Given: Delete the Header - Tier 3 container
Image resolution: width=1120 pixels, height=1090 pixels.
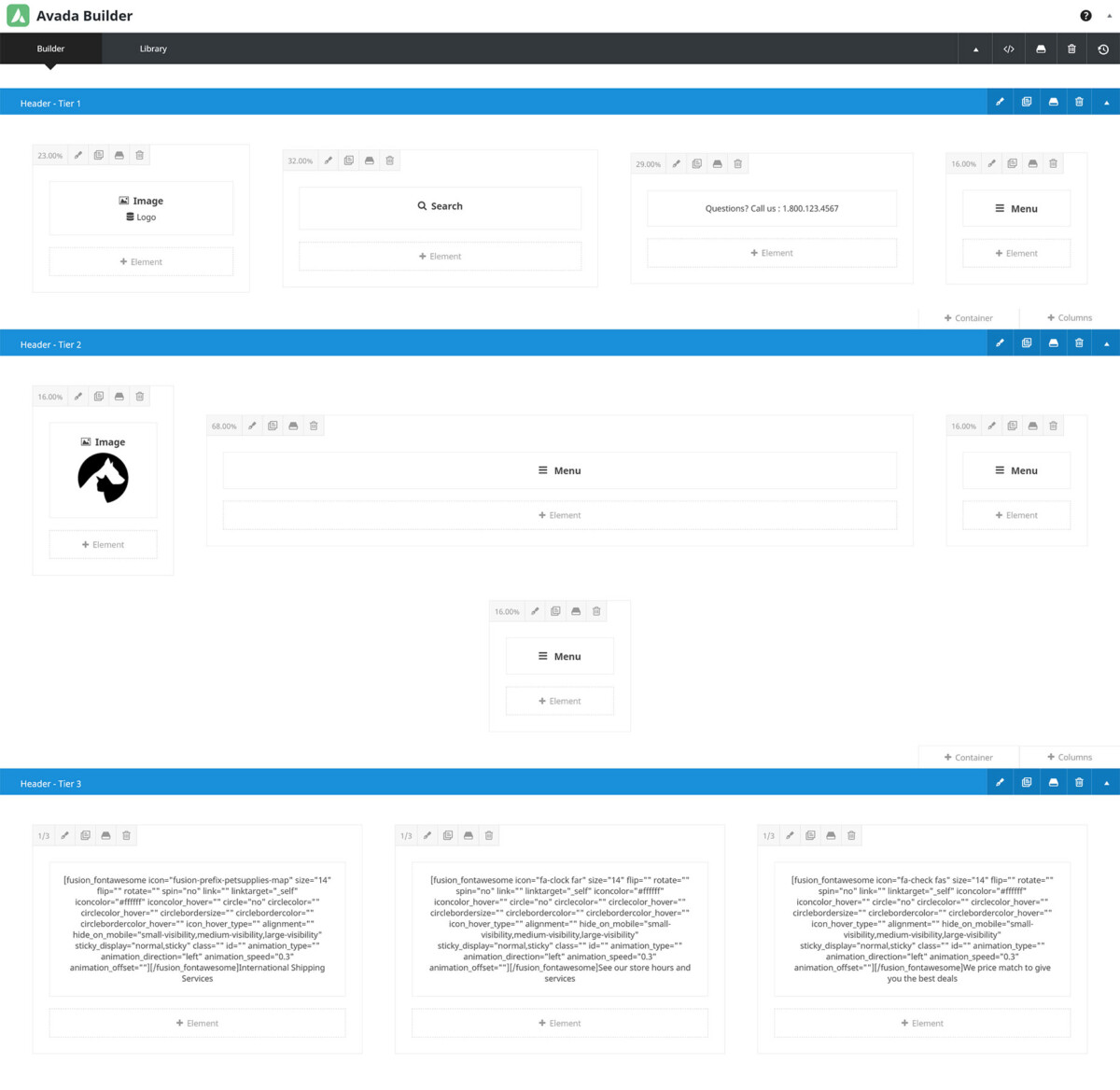Looking at the screenshot, I should (x=1079, y=782).
